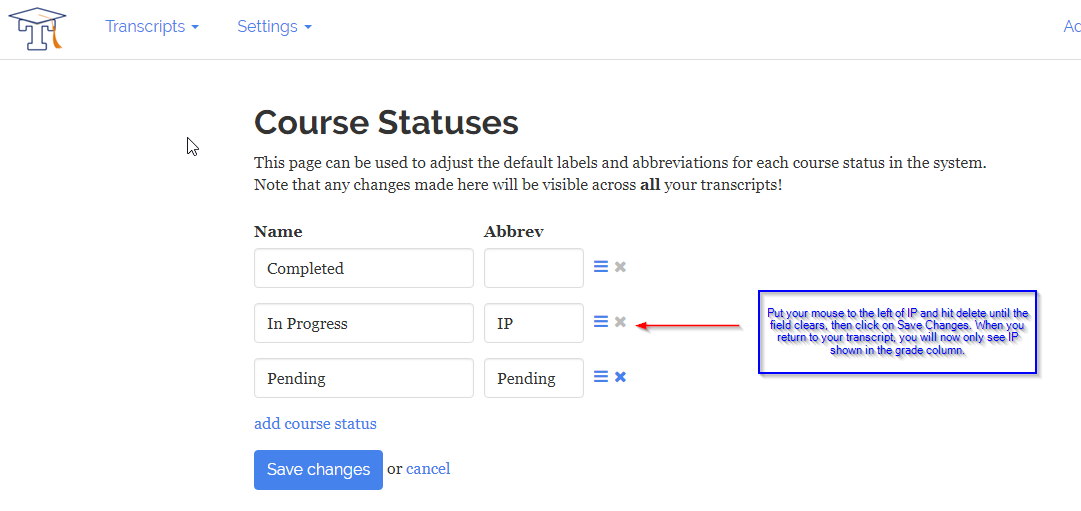
Task: Click the Save changes button
Action: pyautogui.click(x=318, y=470)
